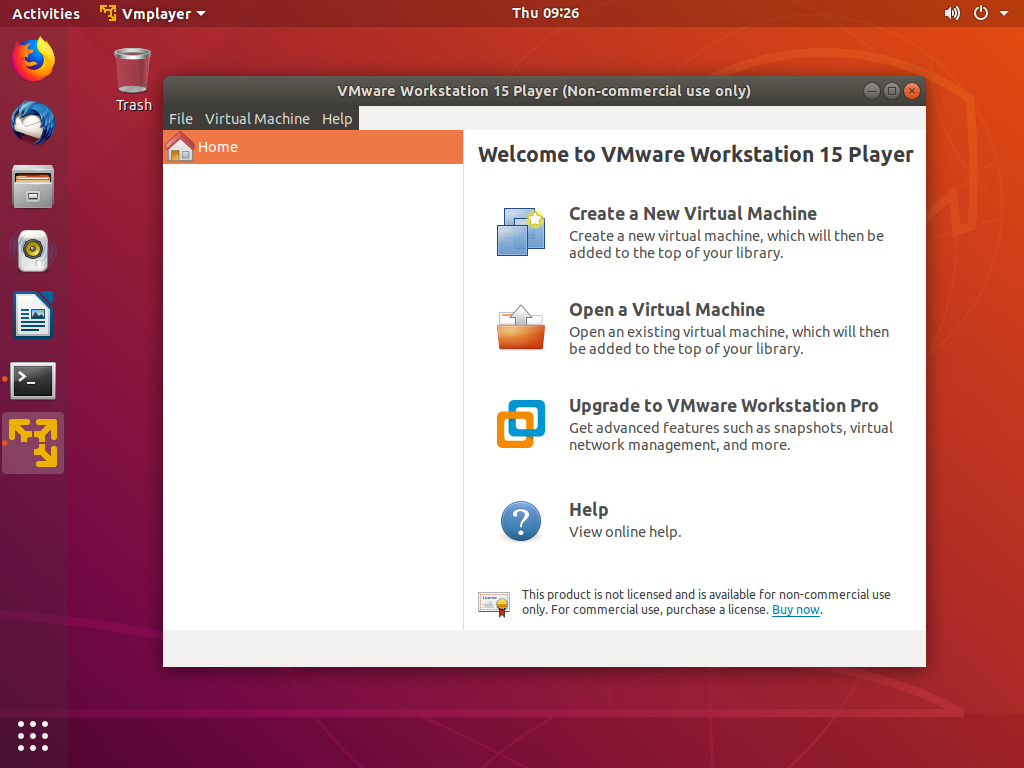Open LibreOffice Writer from the dock
1024x768 pixels.
click(33, 316)
